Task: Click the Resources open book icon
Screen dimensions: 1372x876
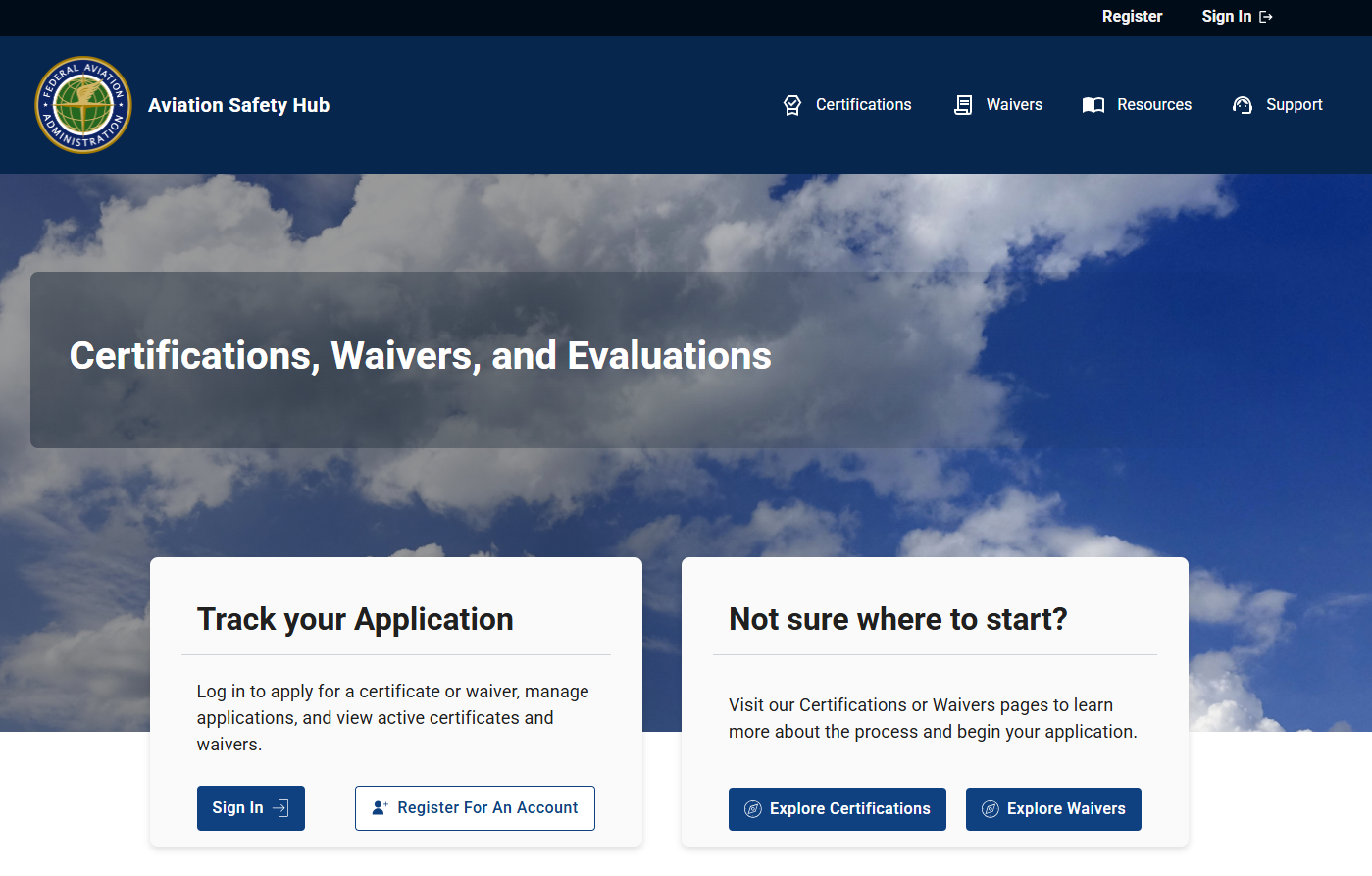Action: tap(1093, 105)
